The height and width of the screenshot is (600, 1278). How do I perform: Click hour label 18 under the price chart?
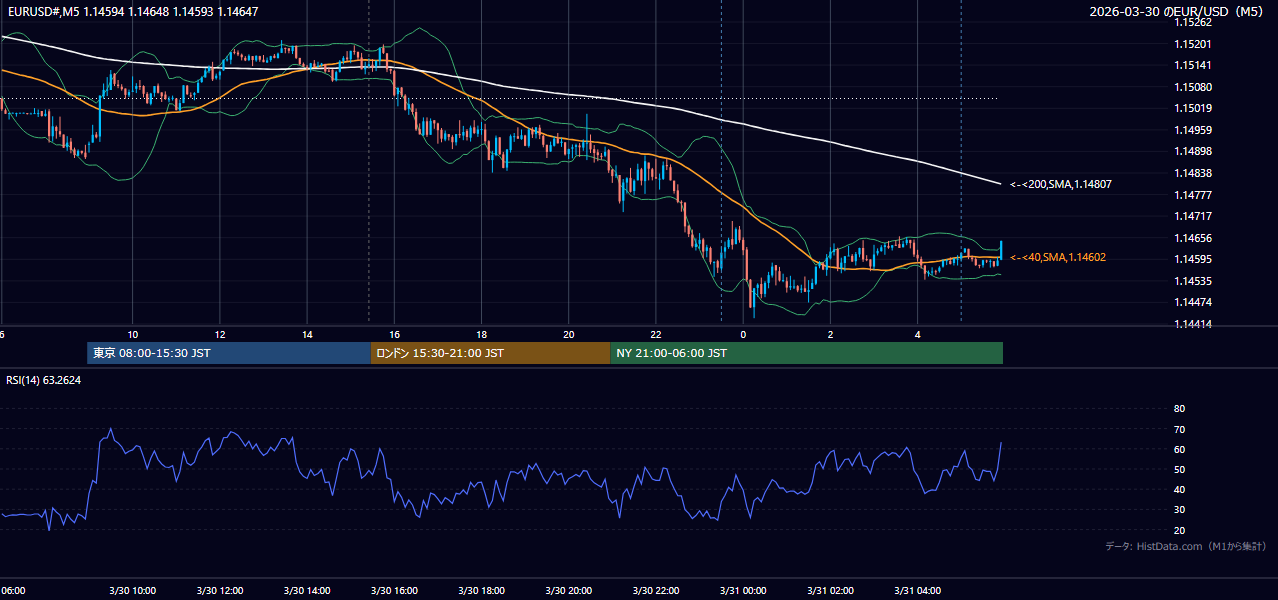(482, 334)
